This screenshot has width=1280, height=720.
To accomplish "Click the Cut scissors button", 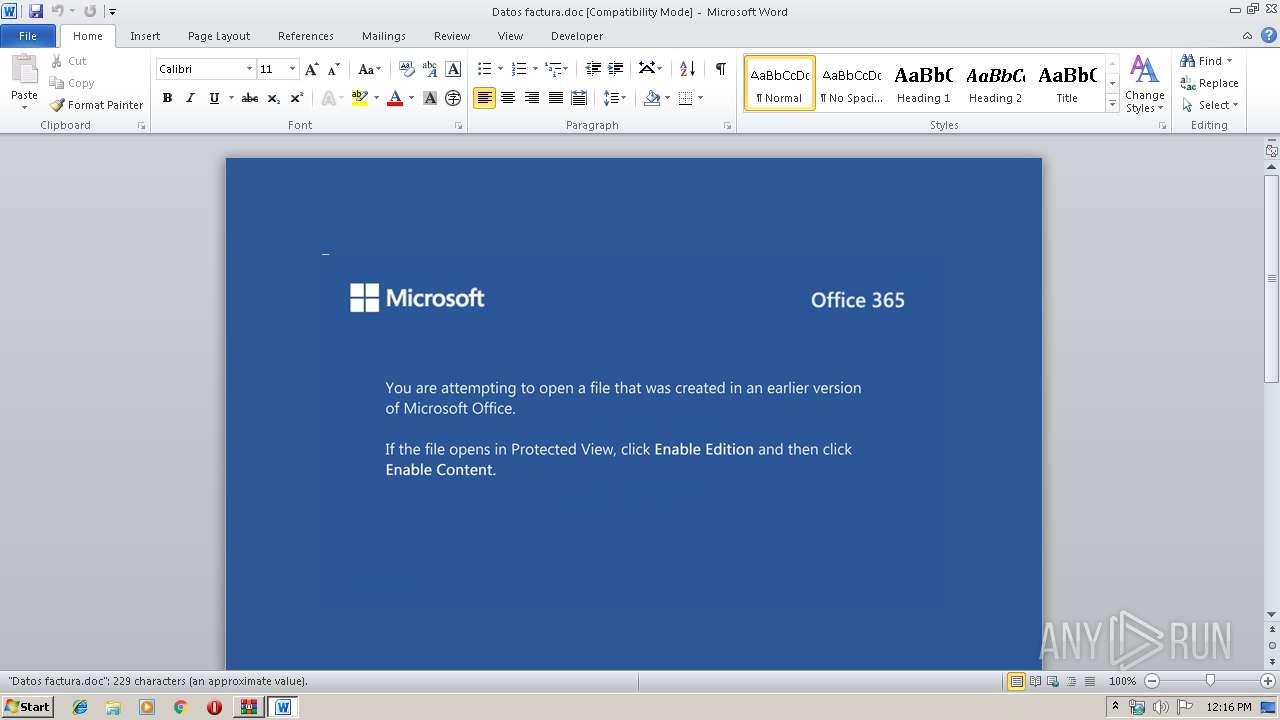I will 70,61.
